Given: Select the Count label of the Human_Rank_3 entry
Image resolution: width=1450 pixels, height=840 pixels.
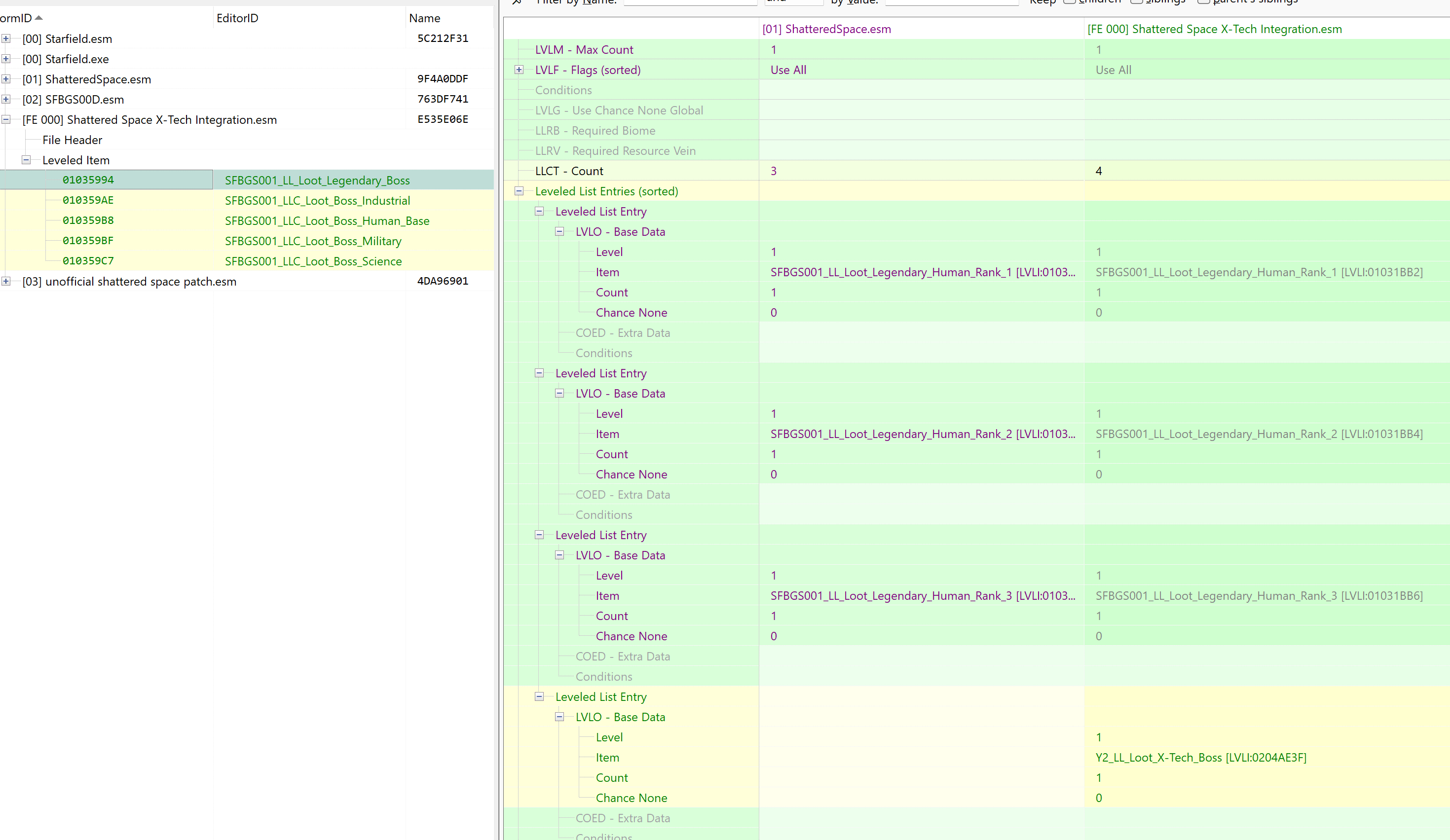Looking at the screenshot, I should click(612, 616).
